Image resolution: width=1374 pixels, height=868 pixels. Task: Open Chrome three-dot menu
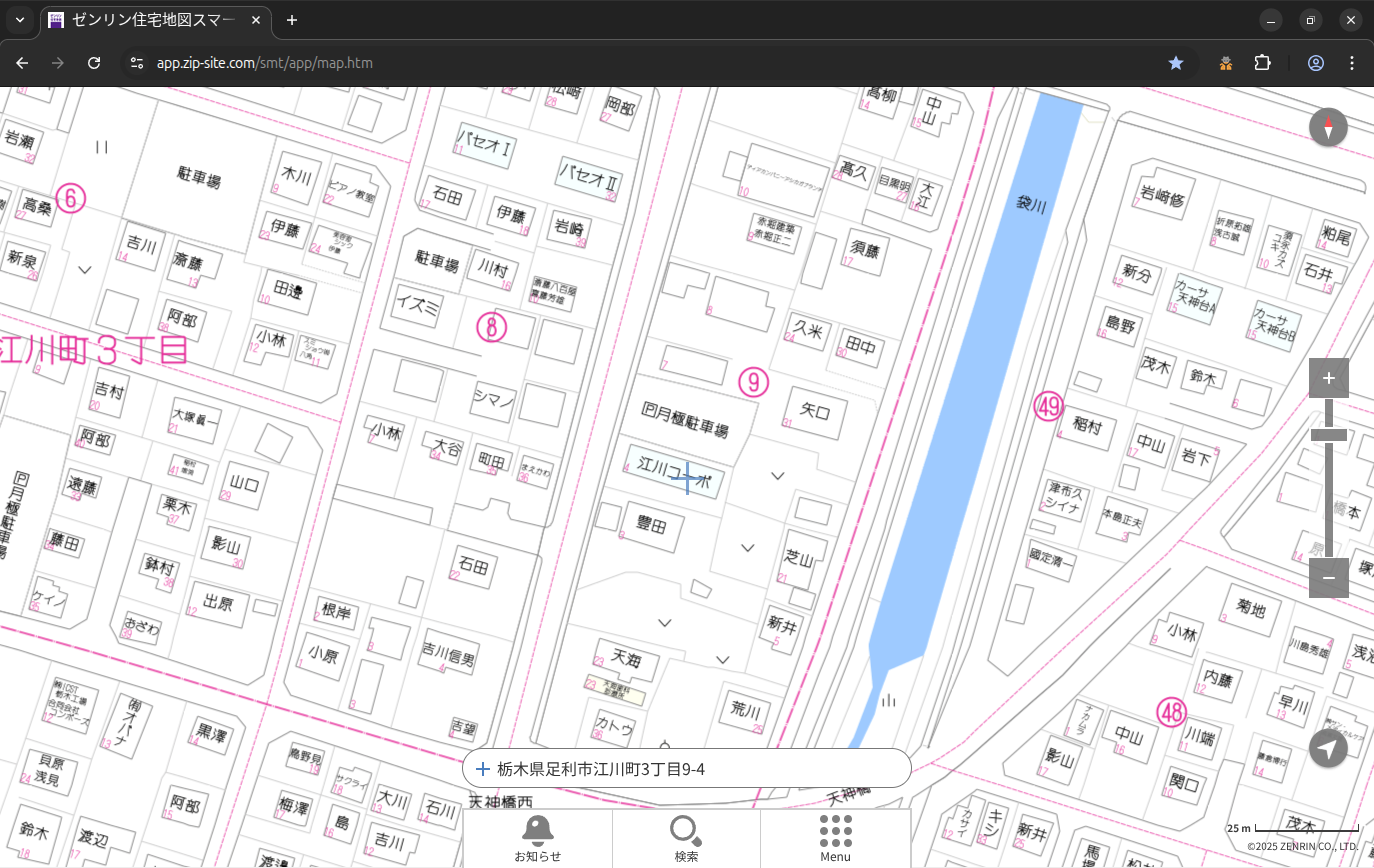coord(1352,63)
